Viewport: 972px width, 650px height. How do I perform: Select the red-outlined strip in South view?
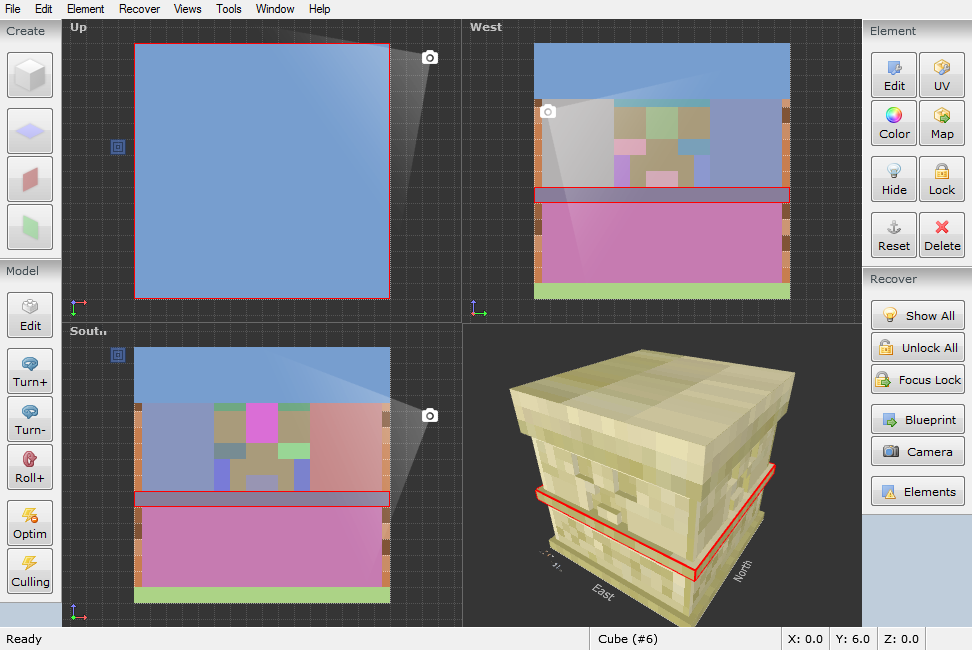[262, 499]
